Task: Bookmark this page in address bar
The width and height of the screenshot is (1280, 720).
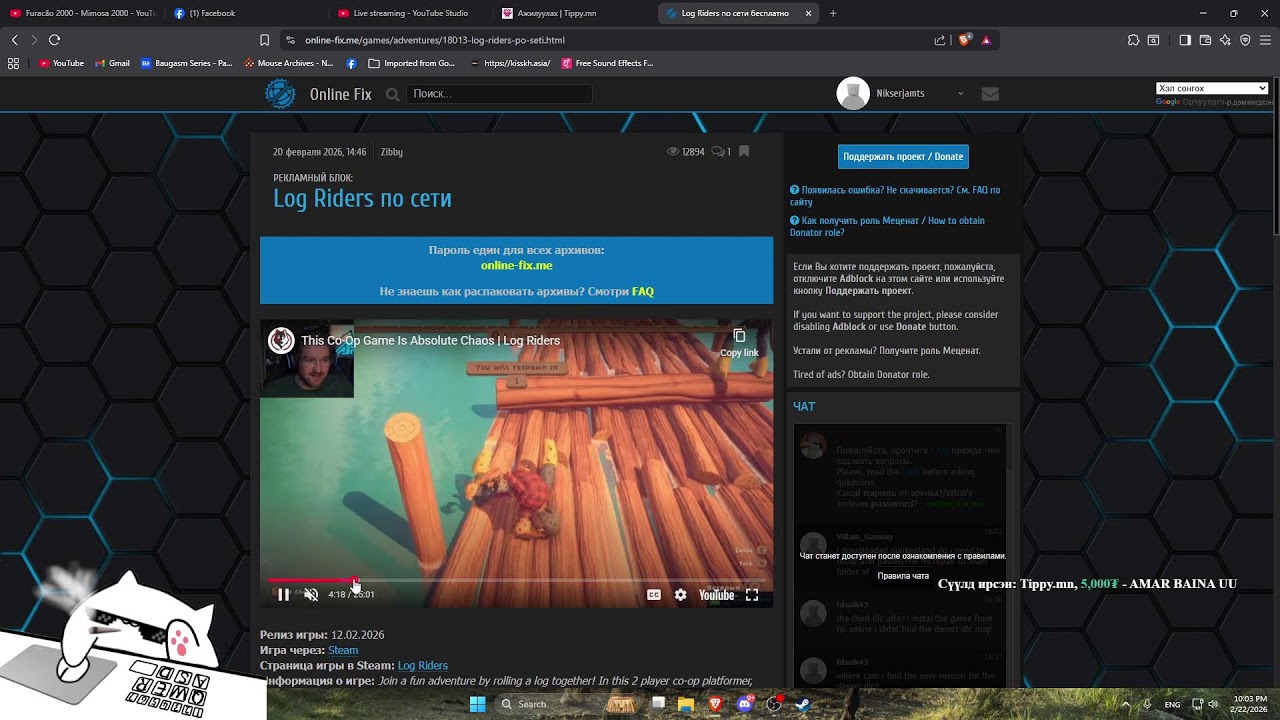Action: (264, 40)
